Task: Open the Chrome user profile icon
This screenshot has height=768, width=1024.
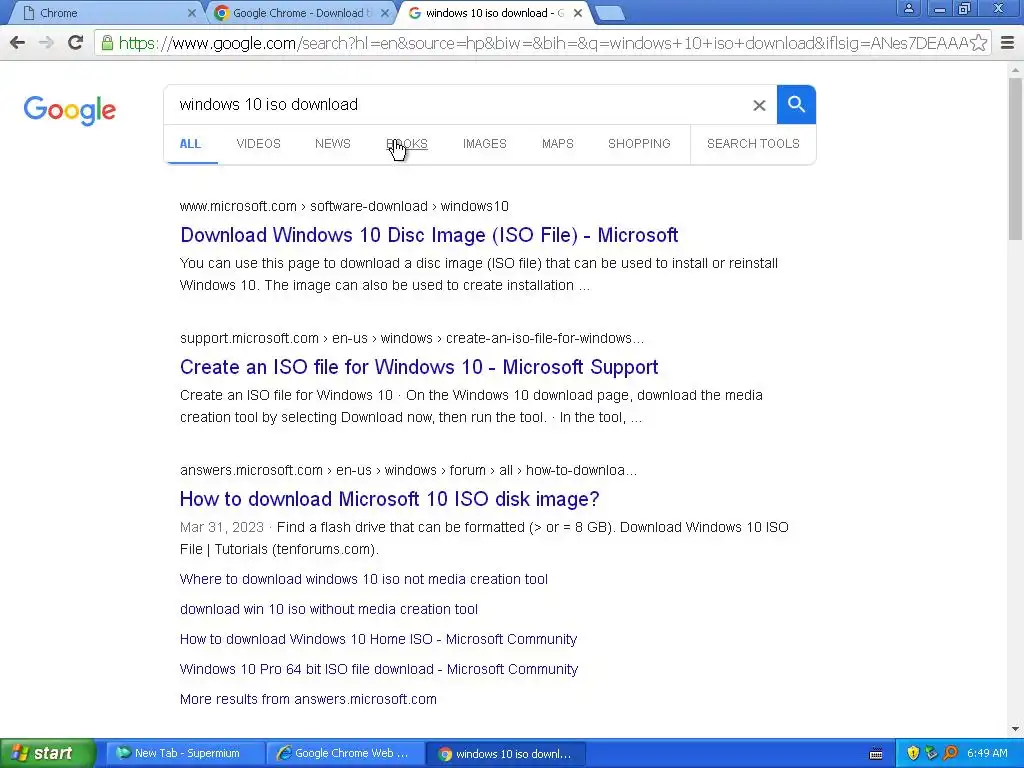Action: tap(908, 8)
